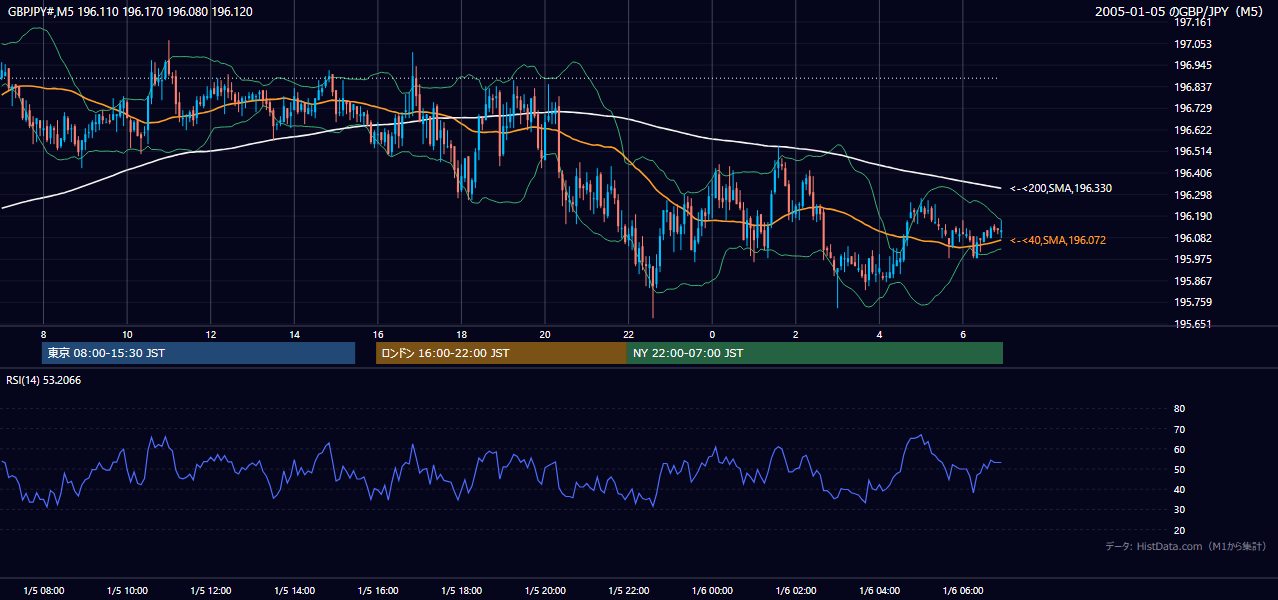This screenshot has width=1278, height=600.
Task: Click hour label 22 under the price chart
Action: [x=628, y=334]
